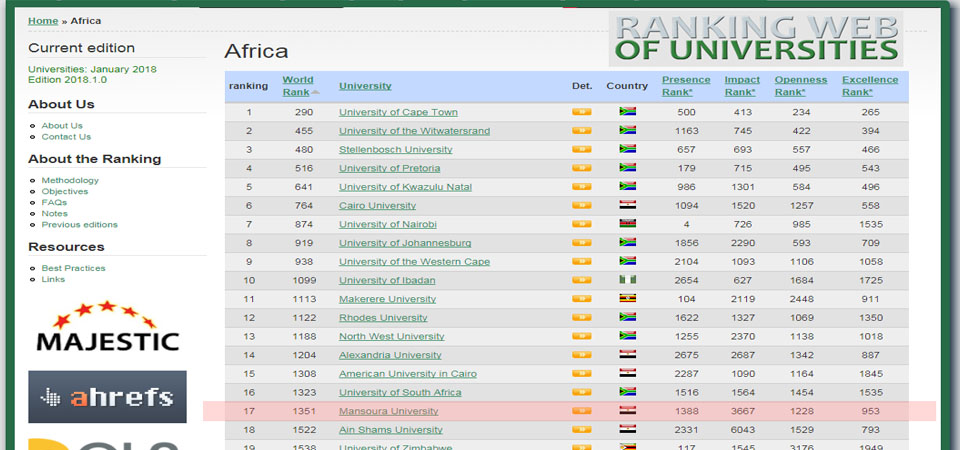Viewport: 960px width, 450px height.
Task: Open details icon for Makerere University
Action: point(582,299)
